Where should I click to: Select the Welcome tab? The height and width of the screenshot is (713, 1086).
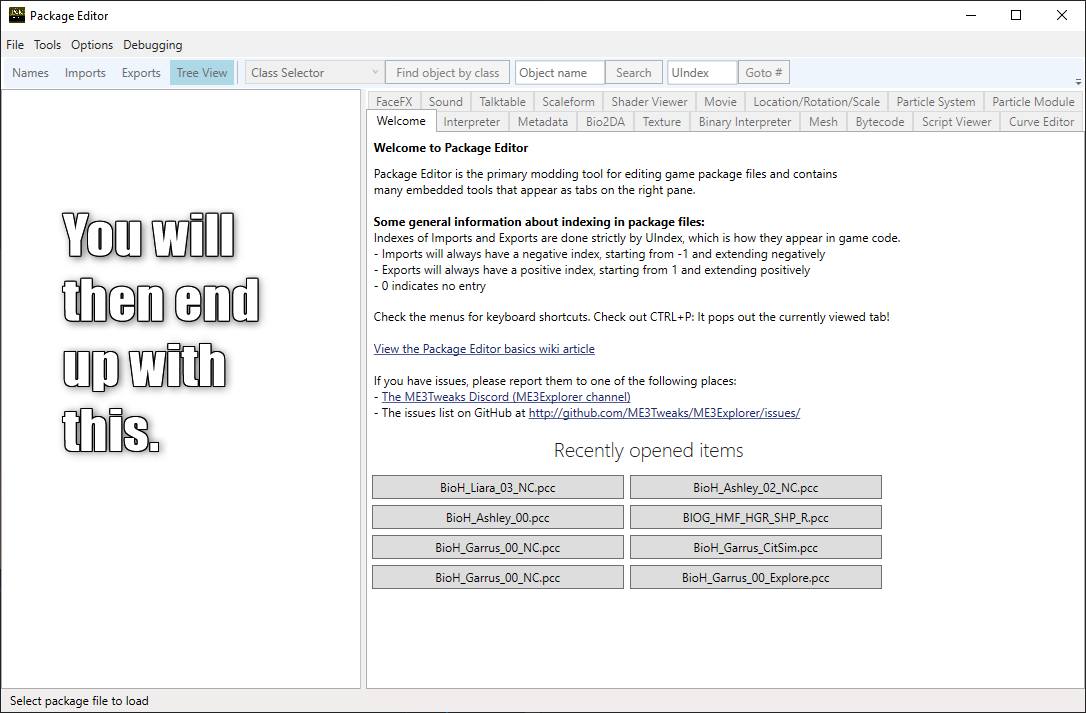(401, 121)
